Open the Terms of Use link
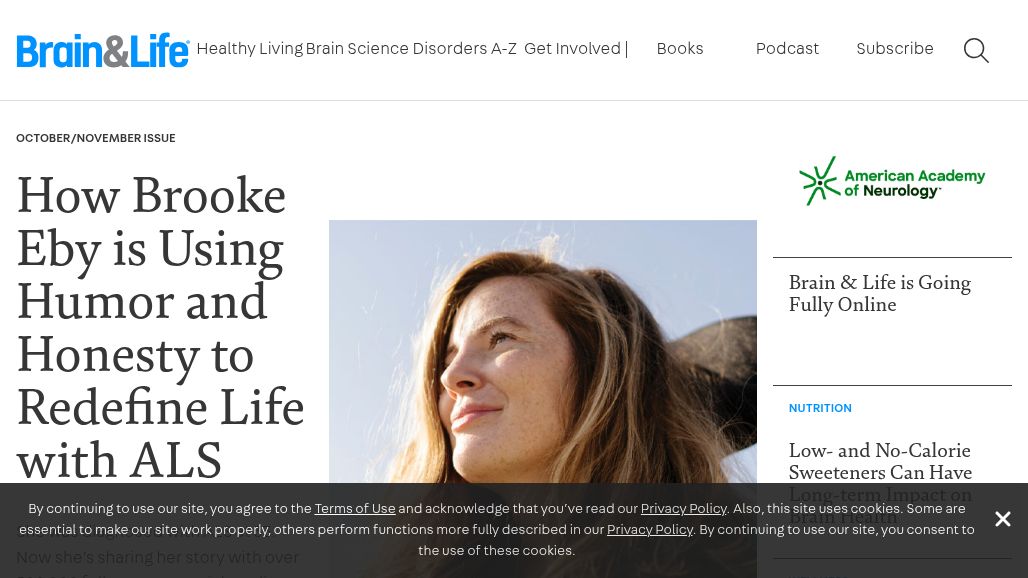1028x578 pixels. [x=355, y=509]
